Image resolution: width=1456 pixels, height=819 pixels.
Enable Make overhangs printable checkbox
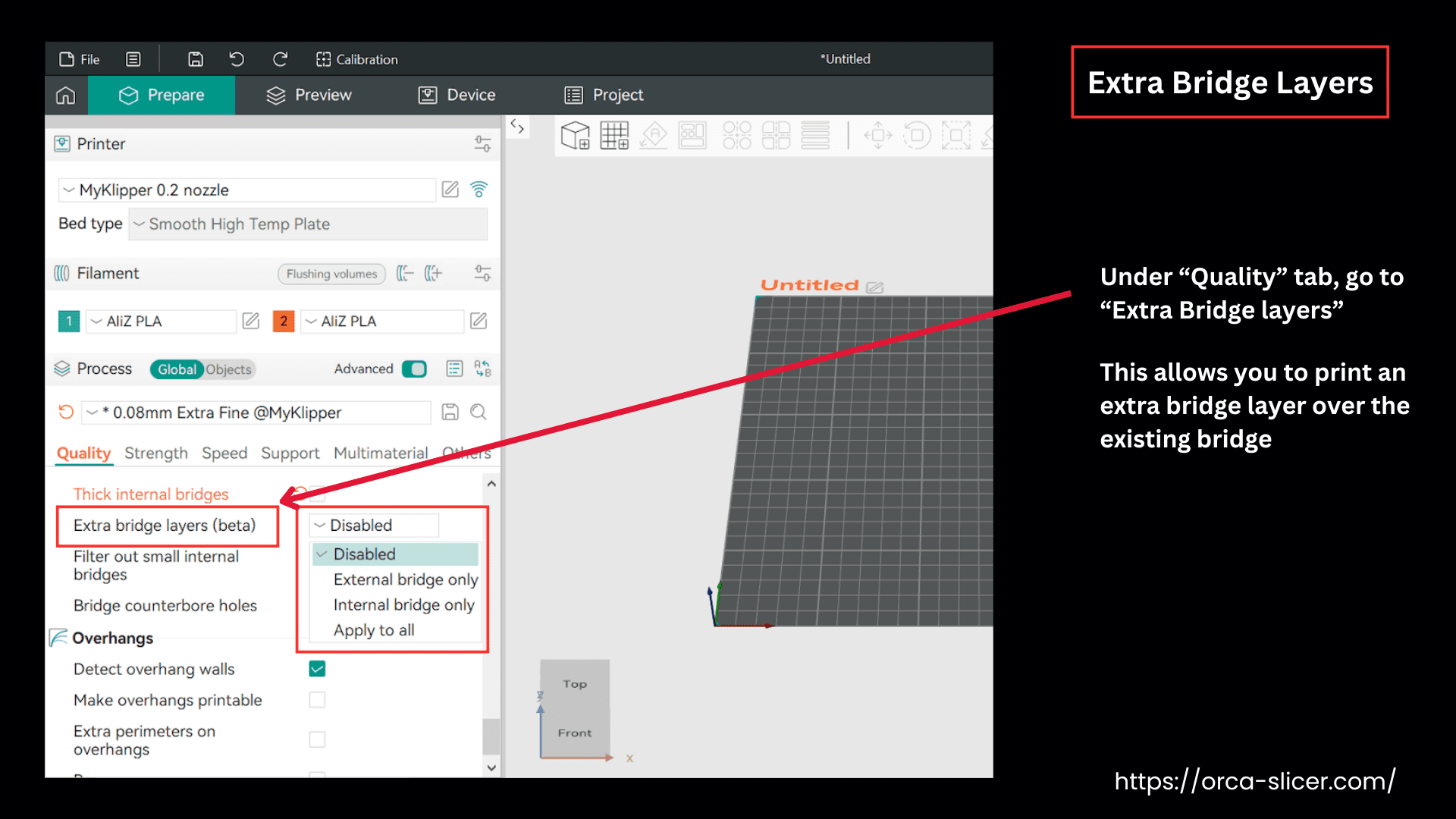click(x=317, y=700)
